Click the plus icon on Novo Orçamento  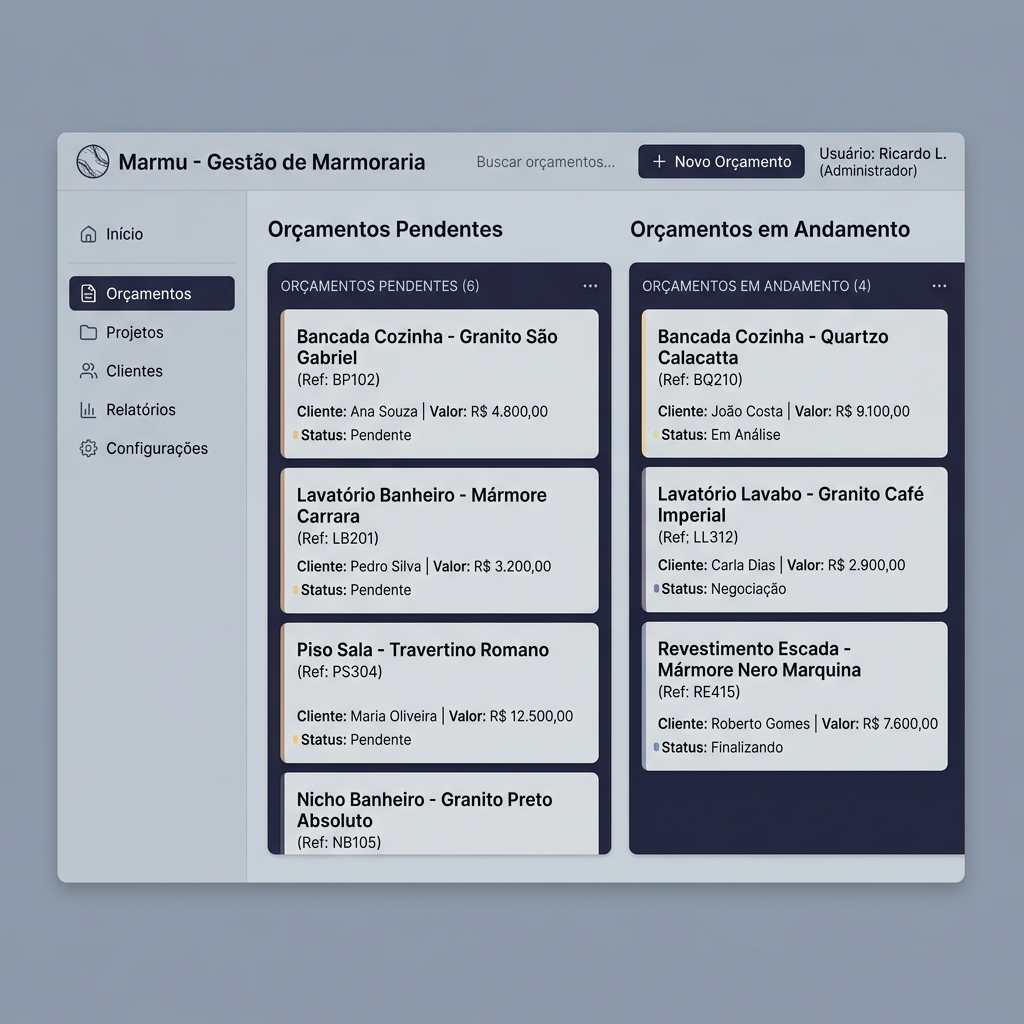659,162
